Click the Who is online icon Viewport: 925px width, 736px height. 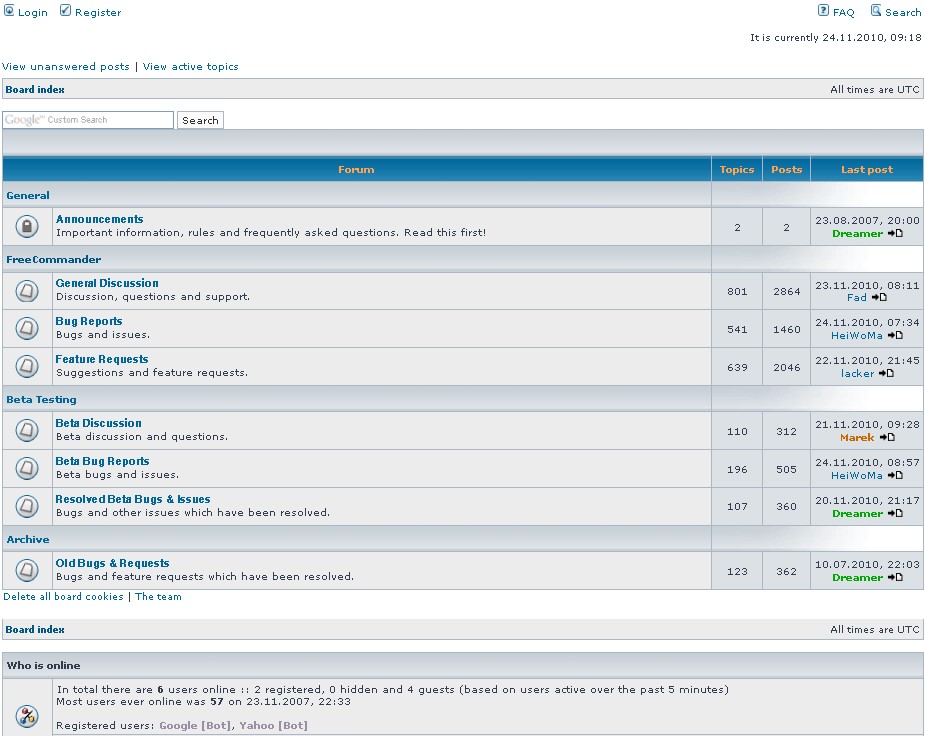point(27,716)
